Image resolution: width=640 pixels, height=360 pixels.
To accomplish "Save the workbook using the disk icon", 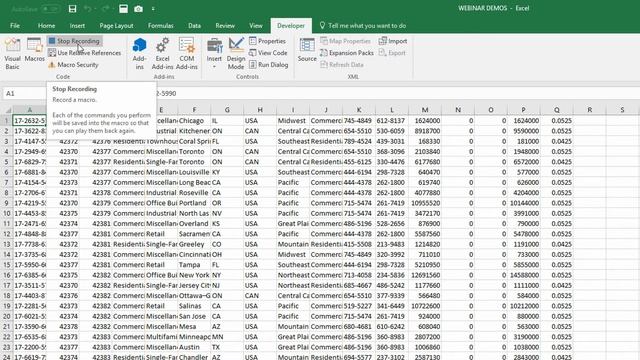I will pos(72,9).
